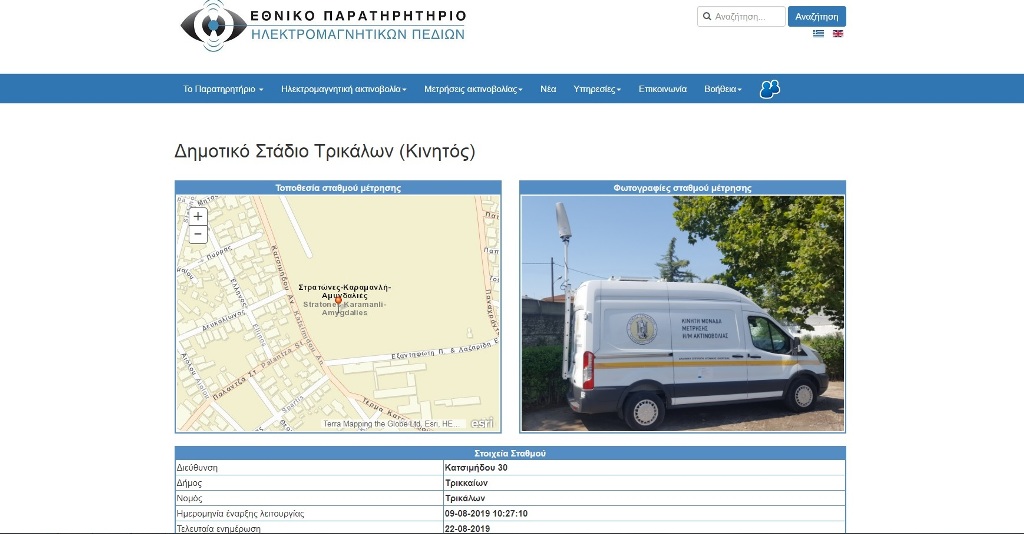Zoom in on the map
This screenshot has width=1024, height=534.
198,216
